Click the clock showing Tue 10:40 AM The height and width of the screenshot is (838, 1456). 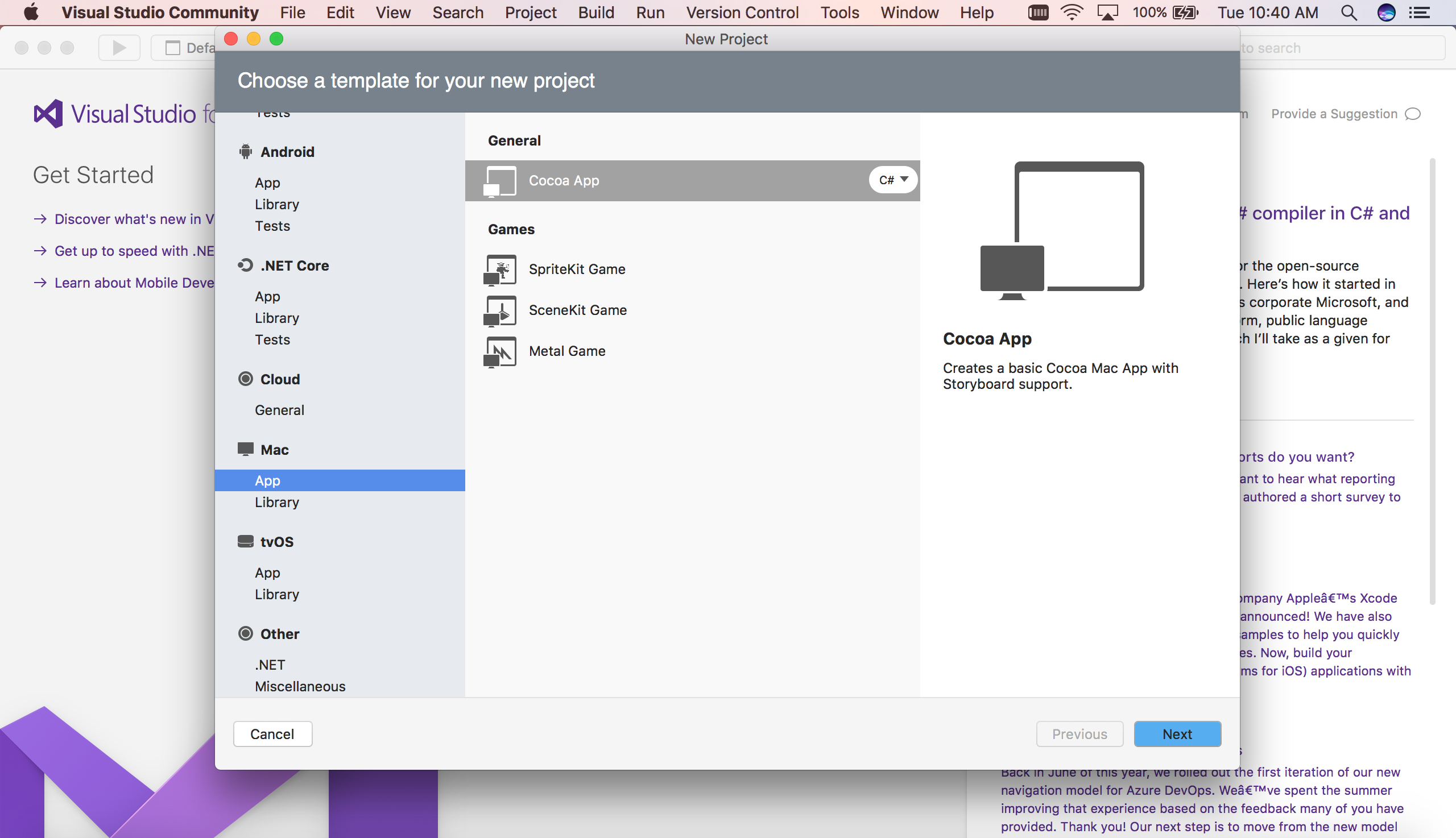tap(1268, 12)
